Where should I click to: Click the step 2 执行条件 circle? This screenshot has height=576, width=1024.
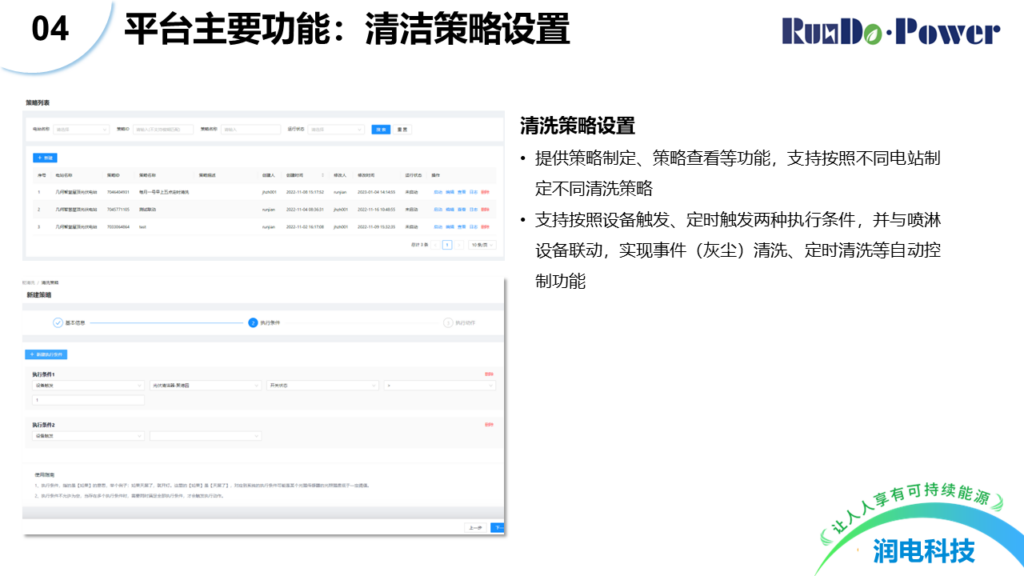253,323
